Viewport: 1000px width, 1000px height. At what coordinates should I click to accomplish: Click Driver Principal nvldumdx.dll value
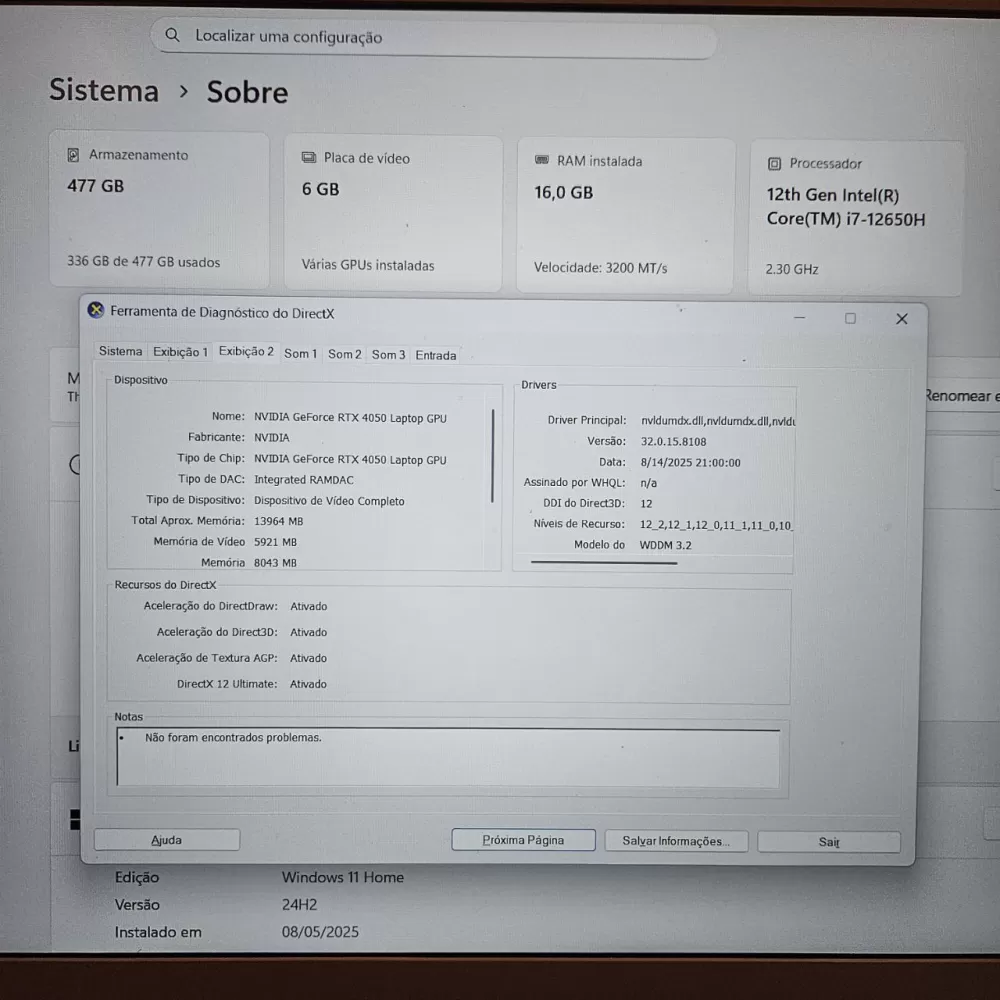tap(717, 421)
